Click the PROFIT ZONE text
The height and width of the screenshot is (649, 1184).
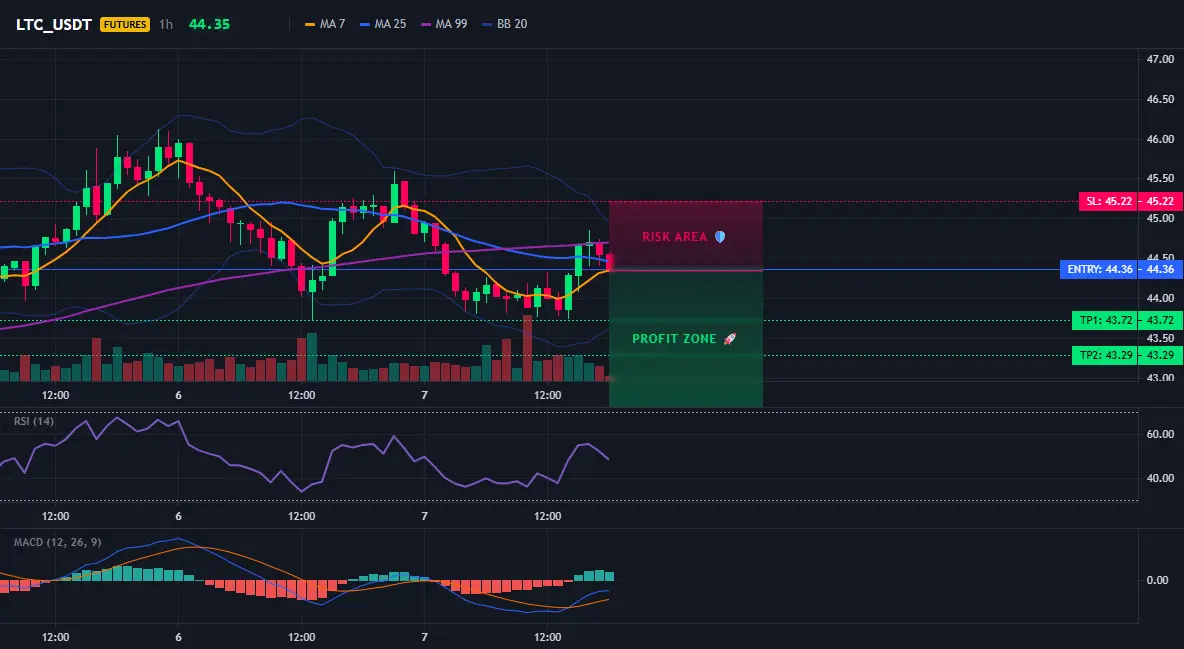point(674,338)
